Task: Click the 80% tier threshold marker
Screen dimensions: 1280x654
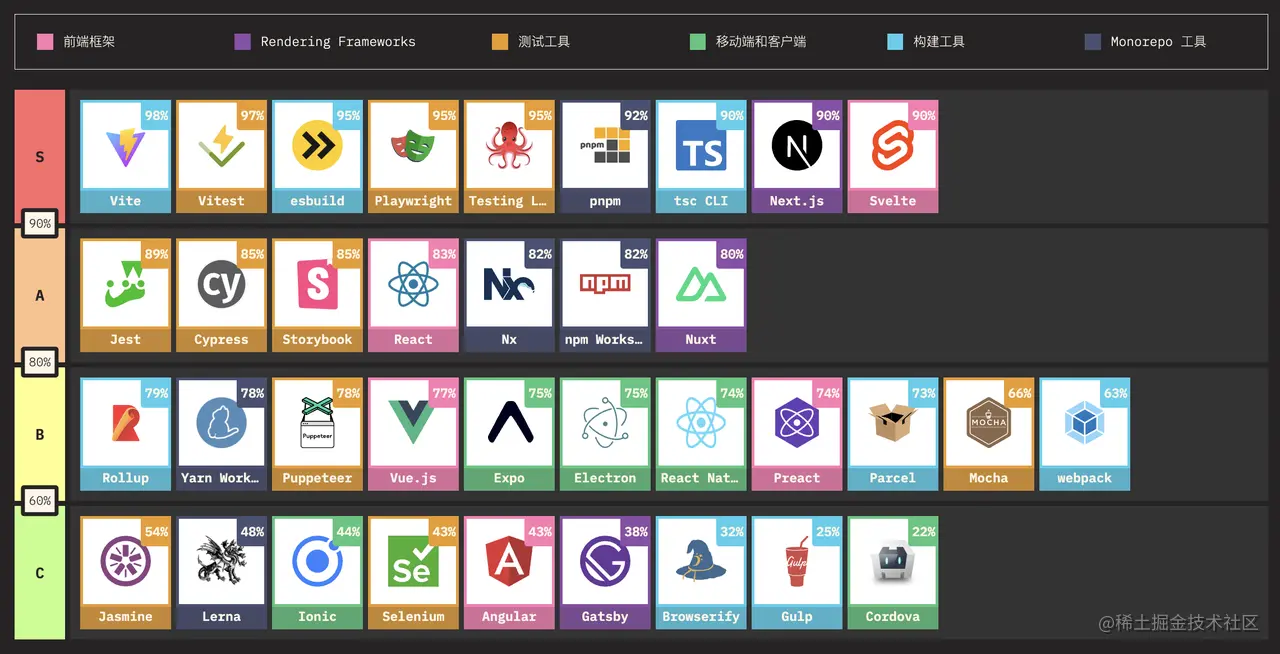Action: [40, 363]
